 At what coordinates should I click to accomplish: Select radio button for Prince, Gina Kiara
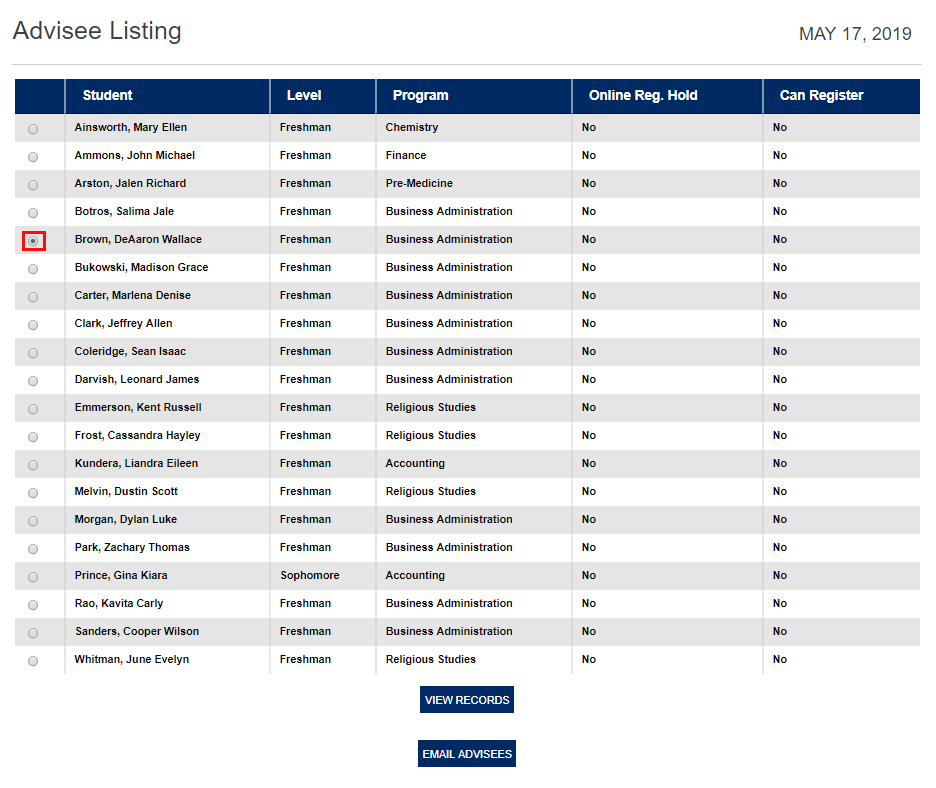click(x=33, y=577)
